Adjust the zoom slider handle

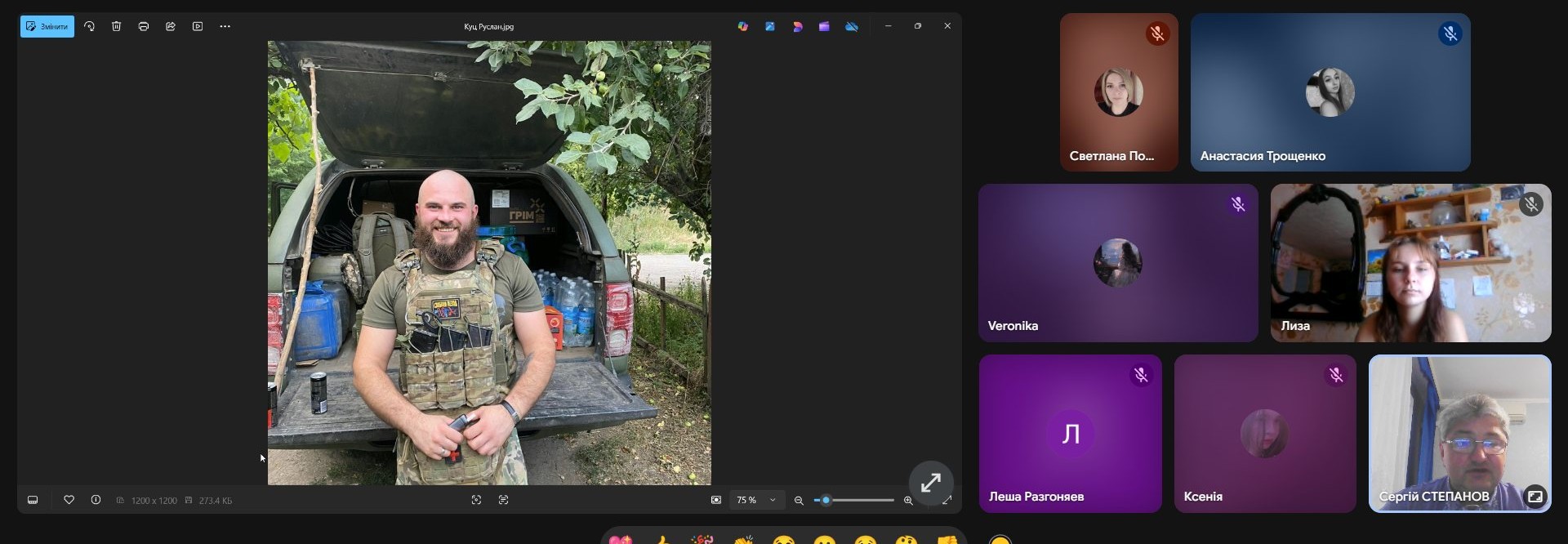pyautogui.click(x=826, y=500)
